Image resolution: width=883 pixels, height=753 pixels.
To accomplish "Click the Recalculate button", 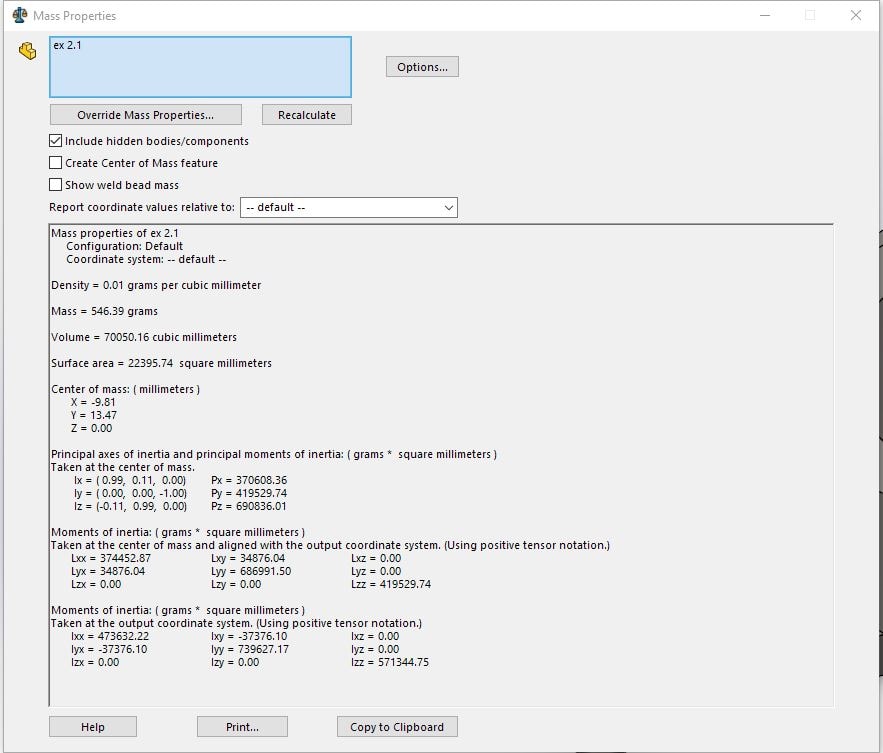I will tap(307, 115).
